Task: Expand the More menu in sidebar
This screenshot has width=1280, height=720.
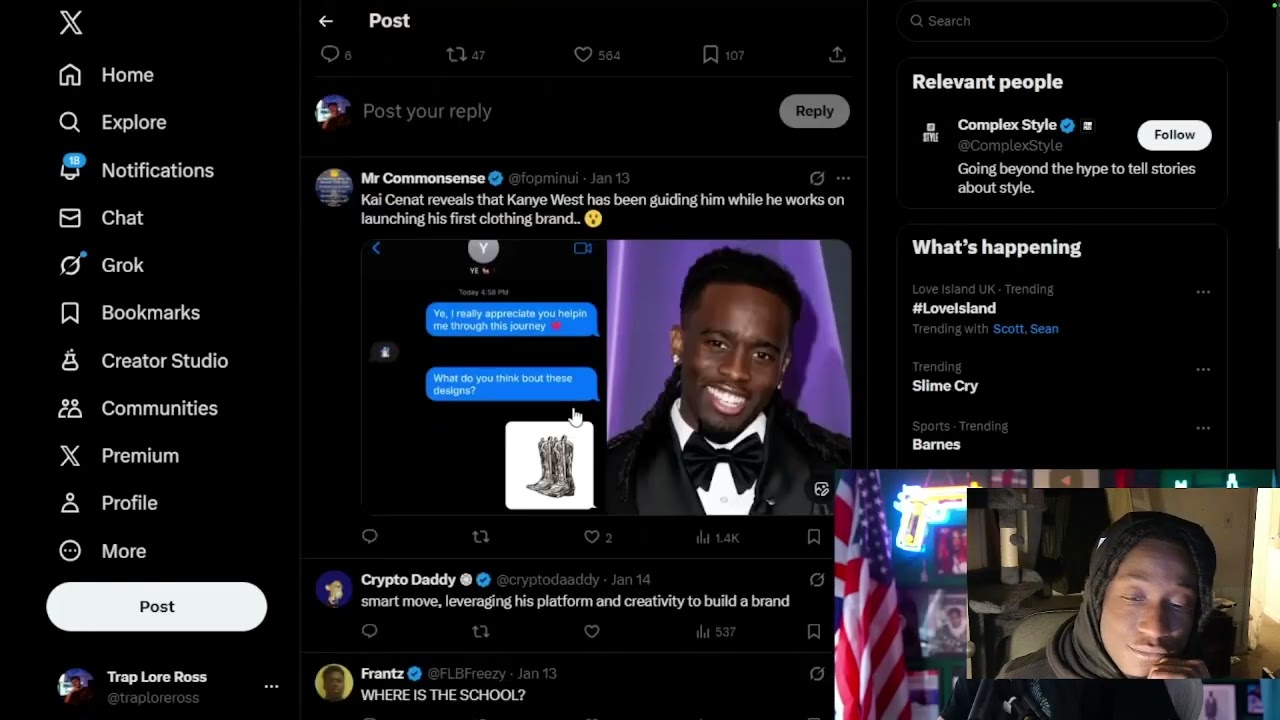Action: tap(103, 551)
